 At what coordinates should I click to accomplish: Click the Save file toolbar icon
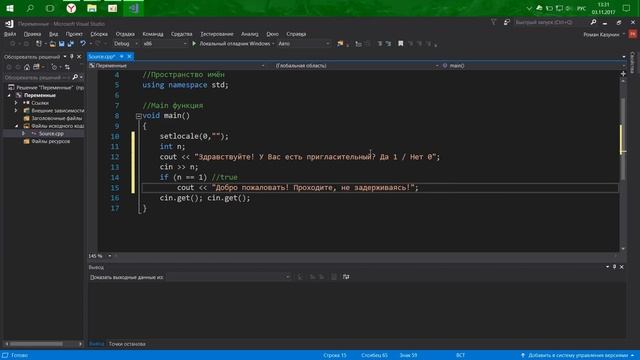[x=62, y=44]
